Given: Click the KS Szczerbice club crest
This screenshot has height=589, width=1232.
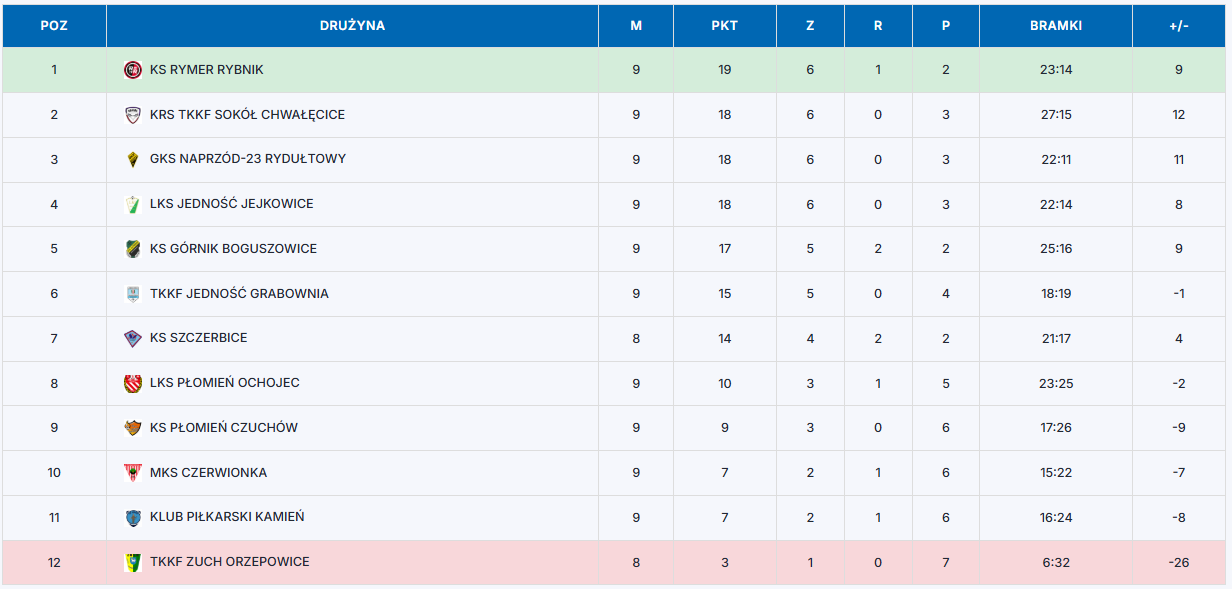Looking at the screenshot, I should tap(133, 338).
